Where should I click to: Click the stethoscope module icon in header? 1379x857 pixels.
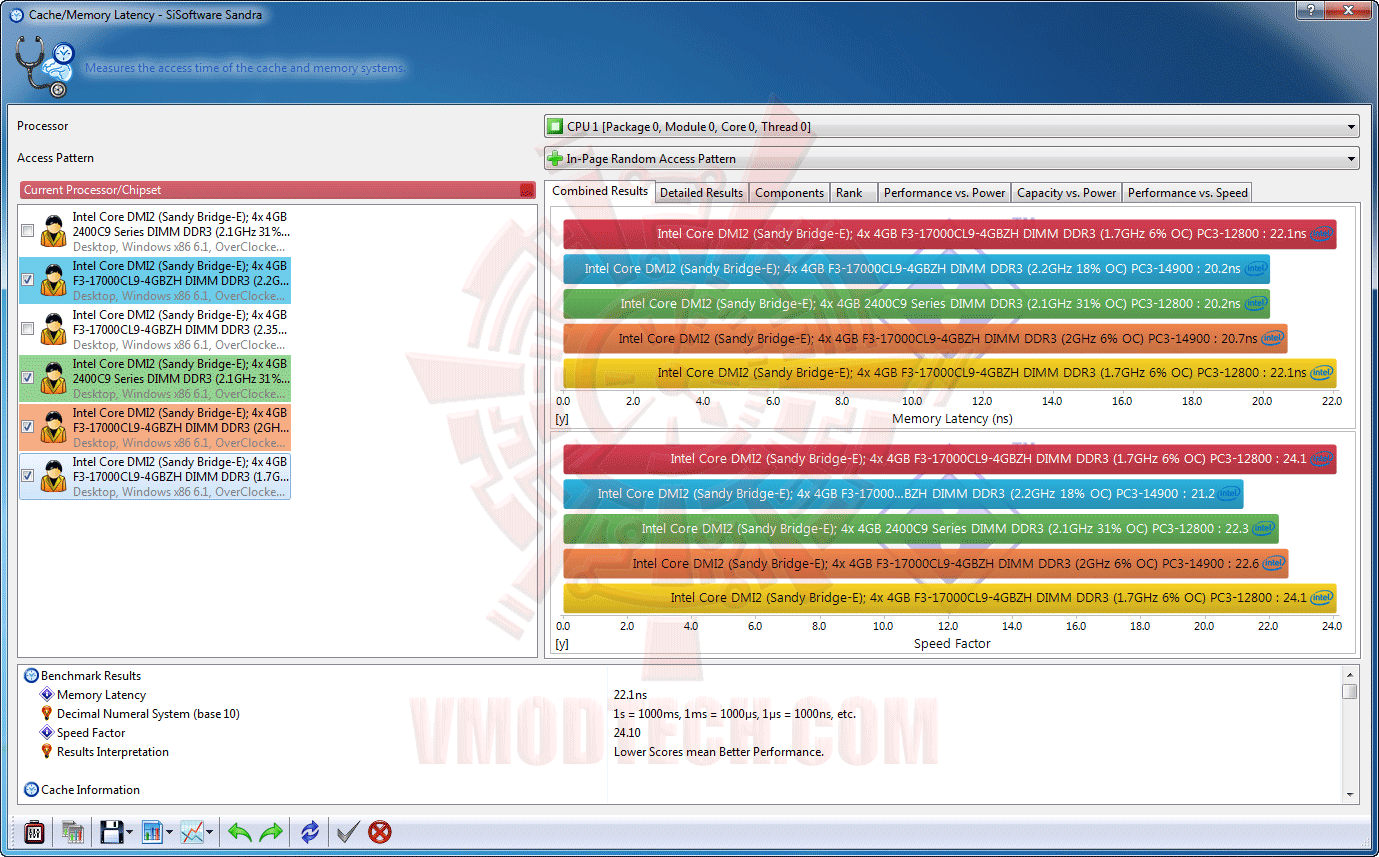(45, 67)
